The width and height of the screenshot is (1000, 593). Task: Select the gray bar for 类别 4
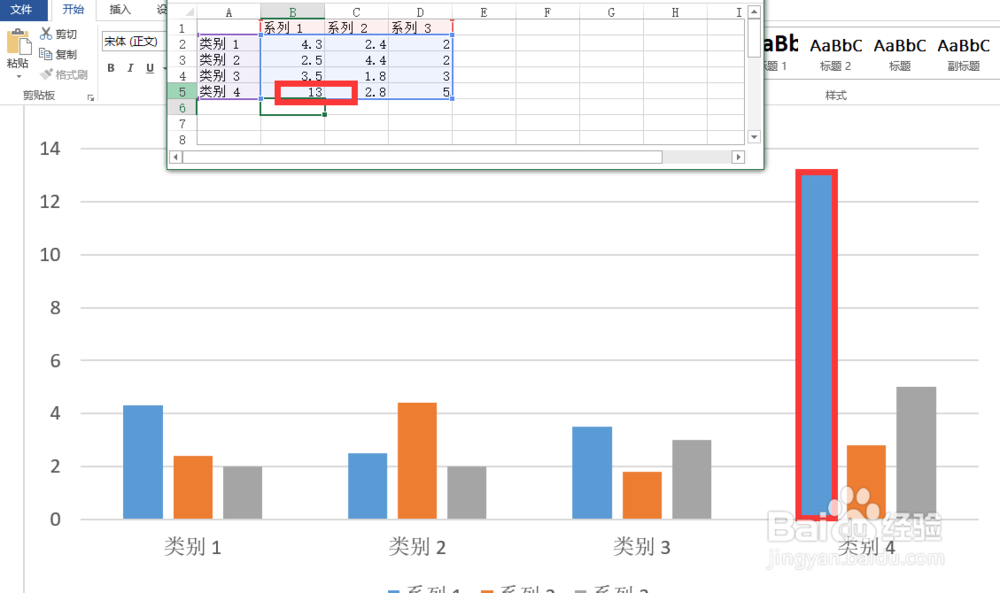point(916,453)
